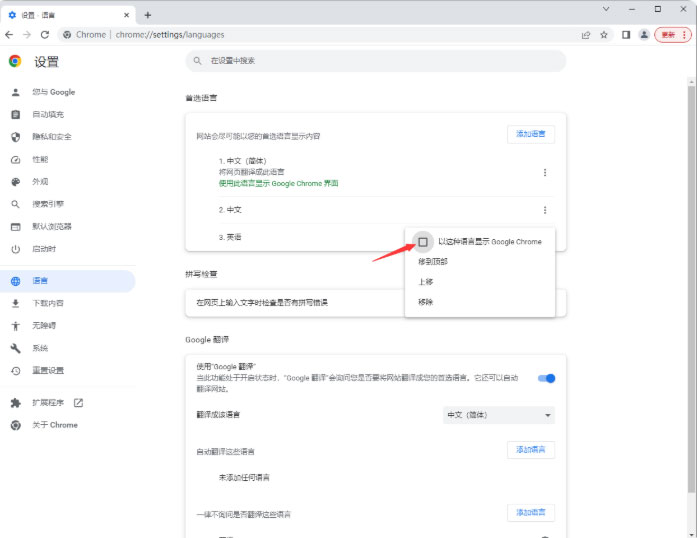Click 添加语言 for 自动翻译这些语言
697x538 pixels.
[x=530, y=450]
